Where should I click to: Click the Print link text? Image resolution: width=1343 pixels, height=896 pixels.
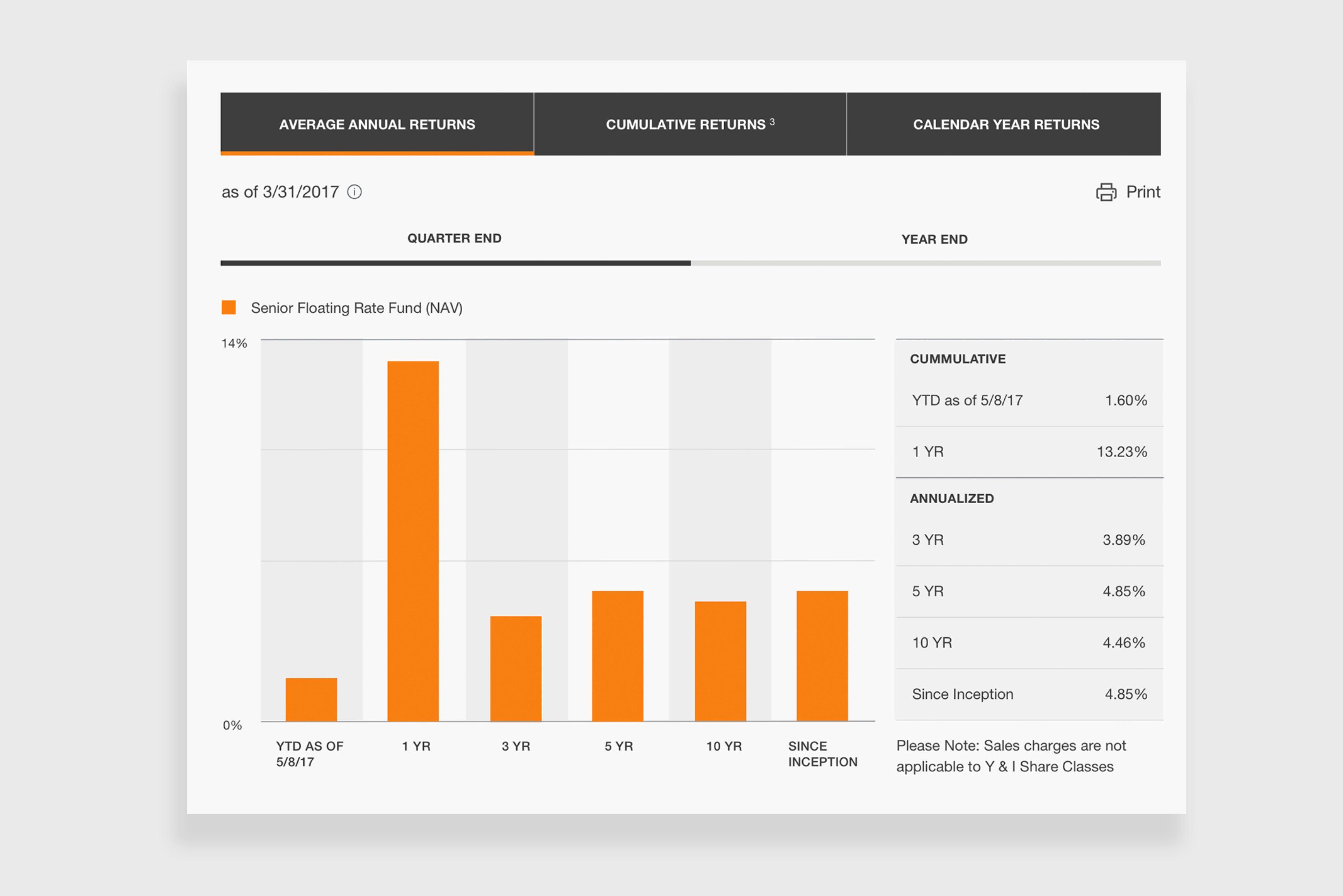pos(1143,192)
